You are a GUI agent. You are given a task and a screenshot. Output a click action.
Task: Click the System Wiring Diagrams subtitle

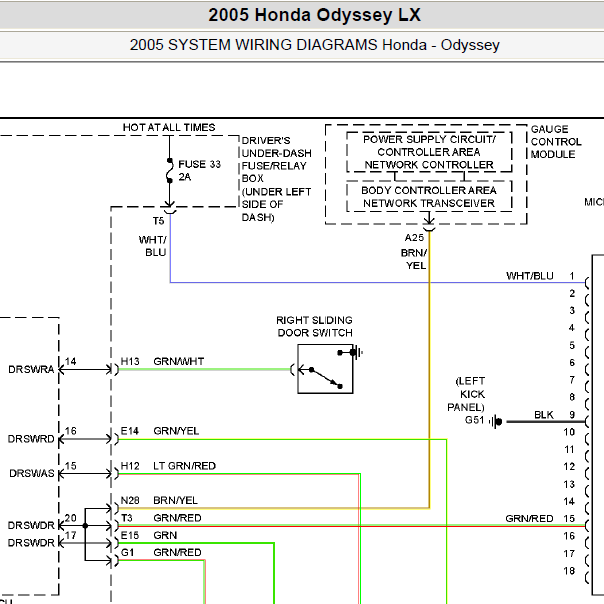(314, 45)
